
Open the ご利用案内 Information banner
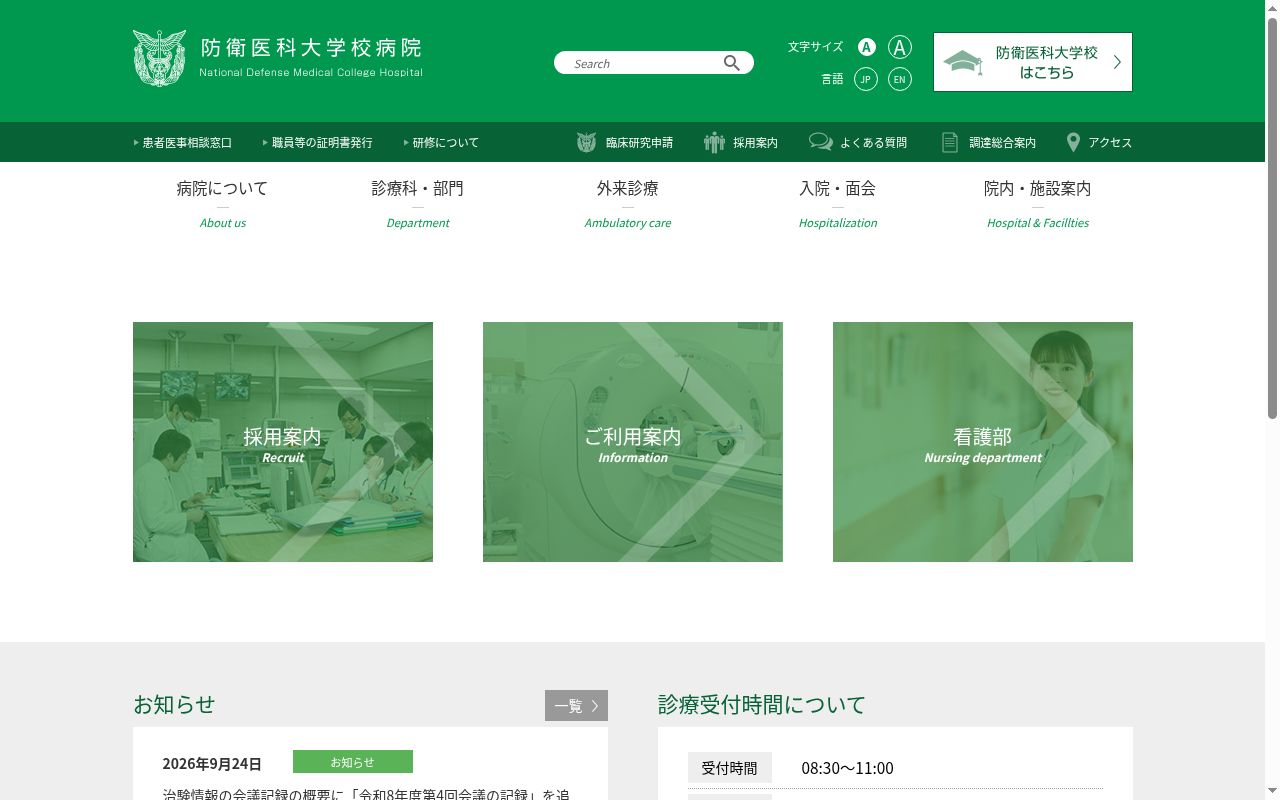click(x=633, y=442)
